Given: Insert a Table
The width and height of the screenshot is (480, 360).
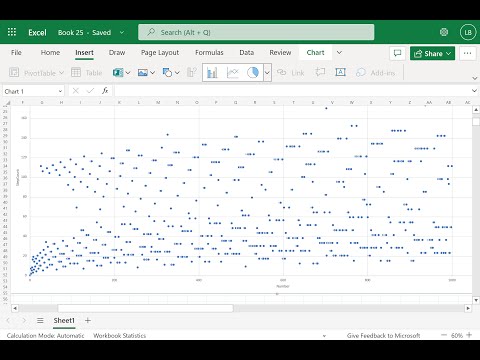Looking at the screenshot, I should pyautogui.click(x=87, y=73).
